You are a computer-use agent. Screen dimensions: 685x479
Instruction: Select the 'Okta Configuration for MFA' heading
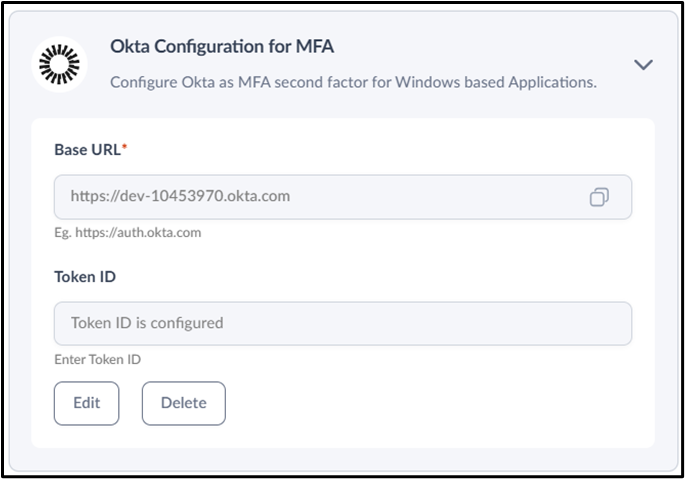tap(222, 46)
